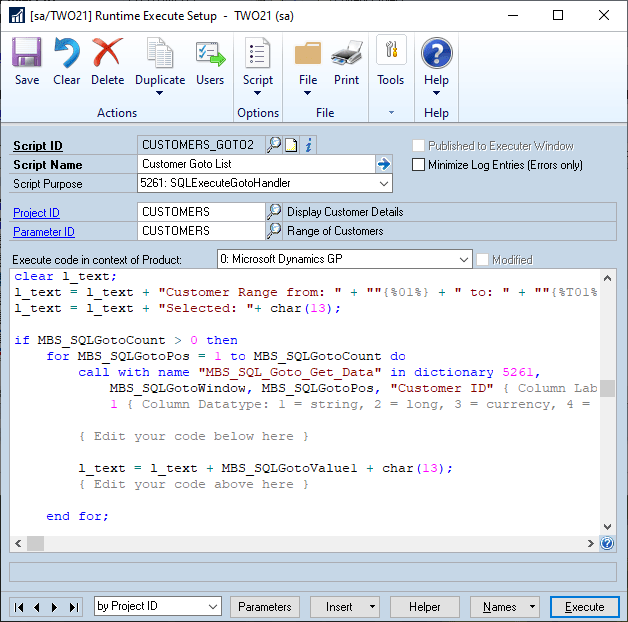Click 'Range of Customers' description
628x622 pixels.
click(x=335, y=231)
